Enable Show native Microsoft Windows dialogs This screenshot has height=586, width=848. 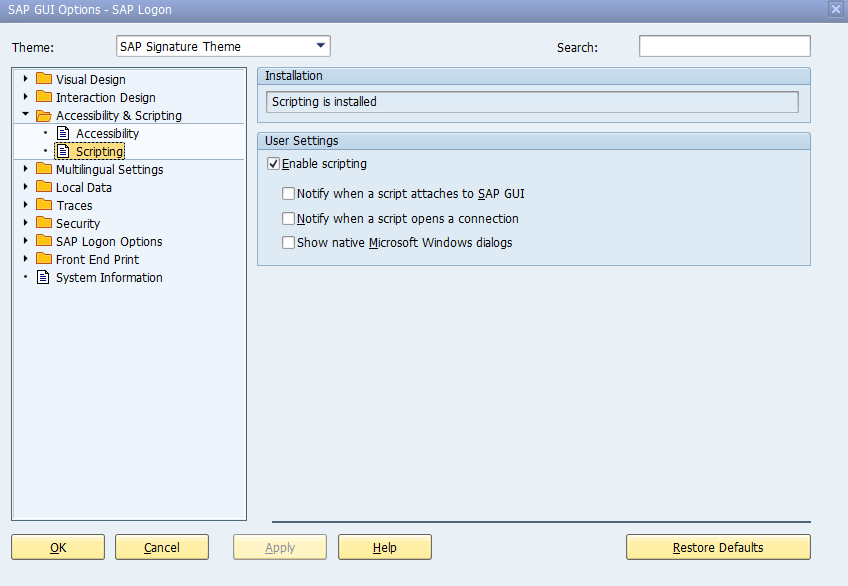point(289,242)
